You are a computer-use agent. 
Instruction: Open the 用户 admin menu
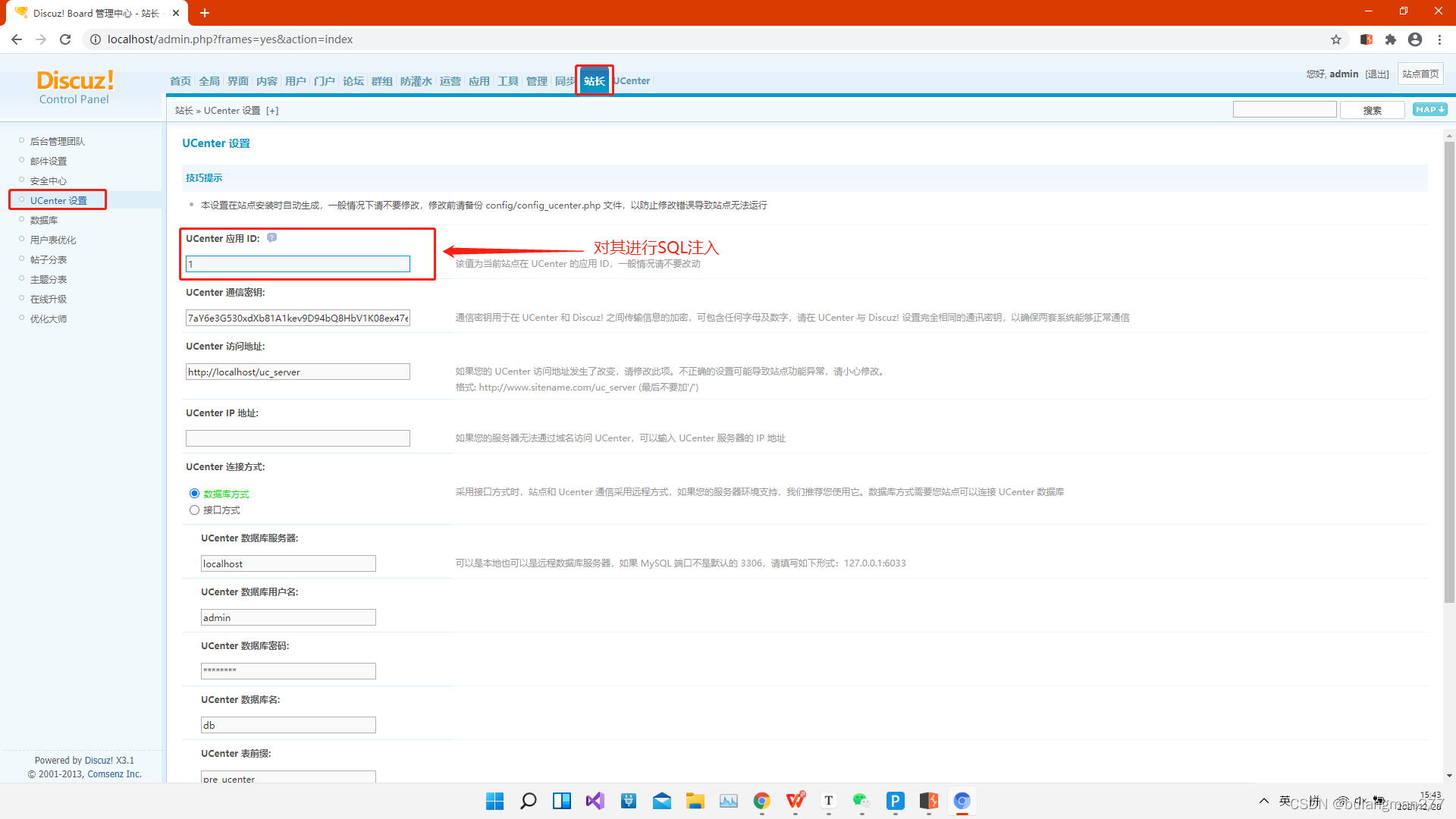click(x=296, y=81)
